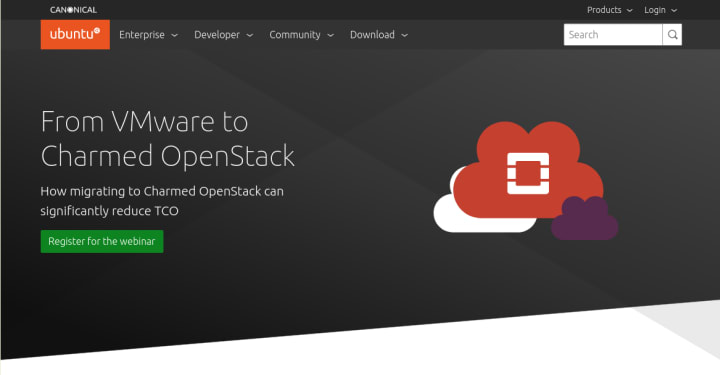Image resolution: width=720 pixels, height=375 pixels.
Task: Click the red OpenStack cloud illustration
Action: (x=528, y=170)
